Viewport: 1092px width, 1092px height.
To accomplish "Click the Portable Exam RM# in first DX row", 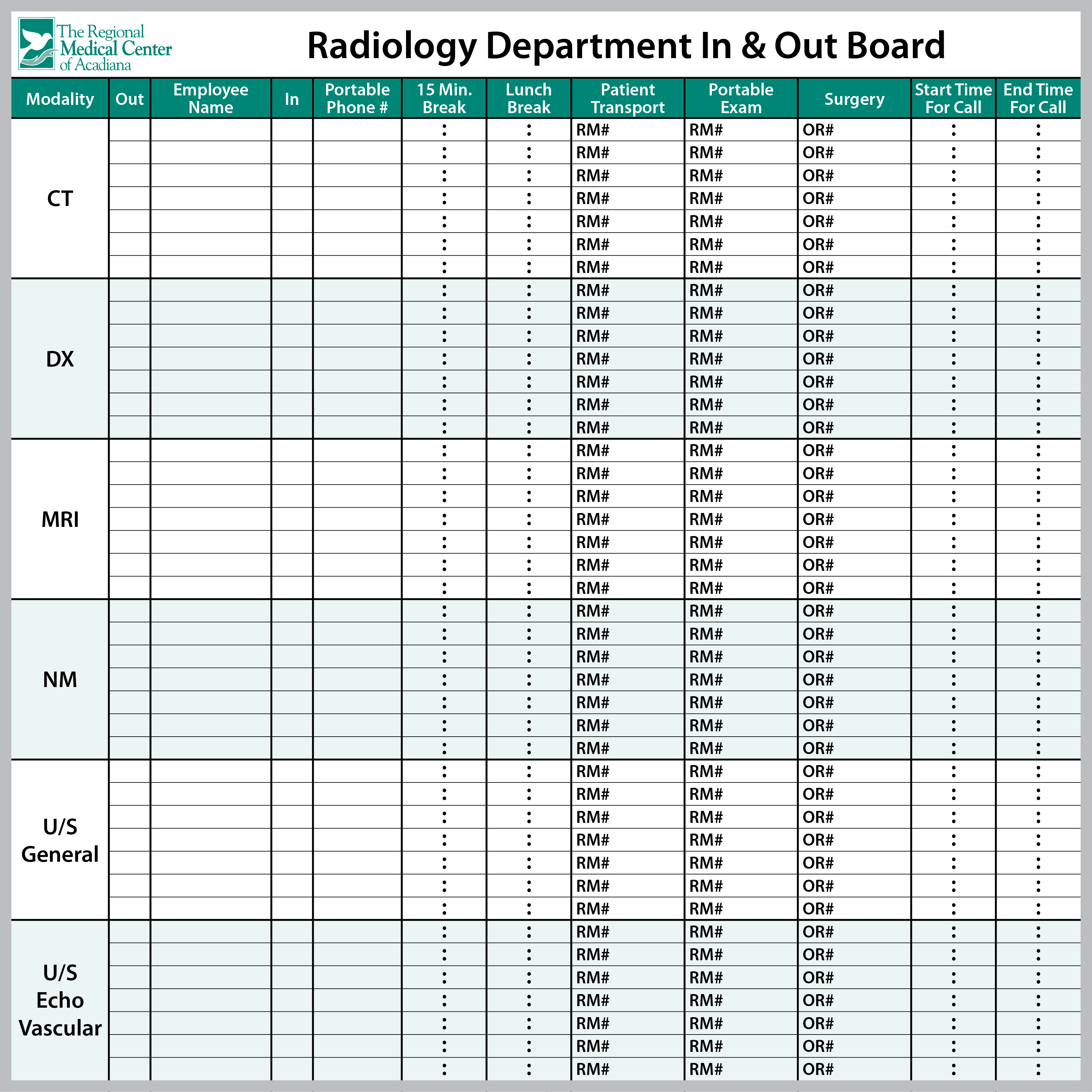I will (x=706, y=291).
